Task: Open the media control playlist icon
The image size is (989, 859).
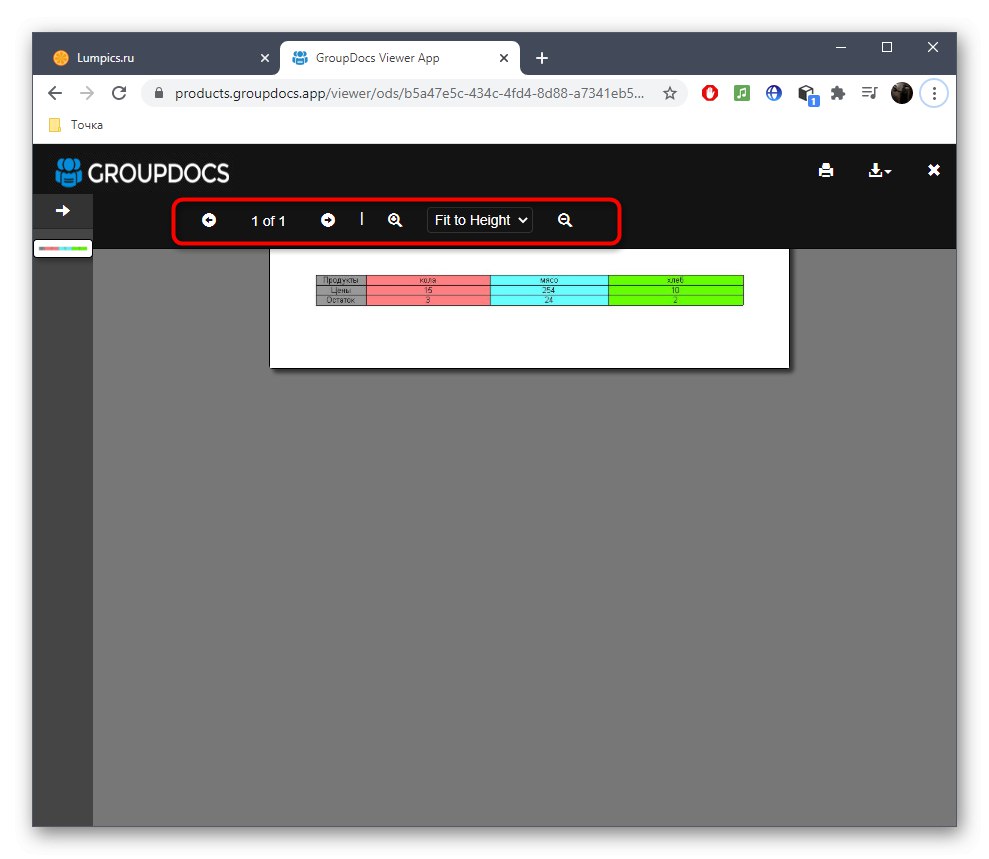Action: coord(870,93)
